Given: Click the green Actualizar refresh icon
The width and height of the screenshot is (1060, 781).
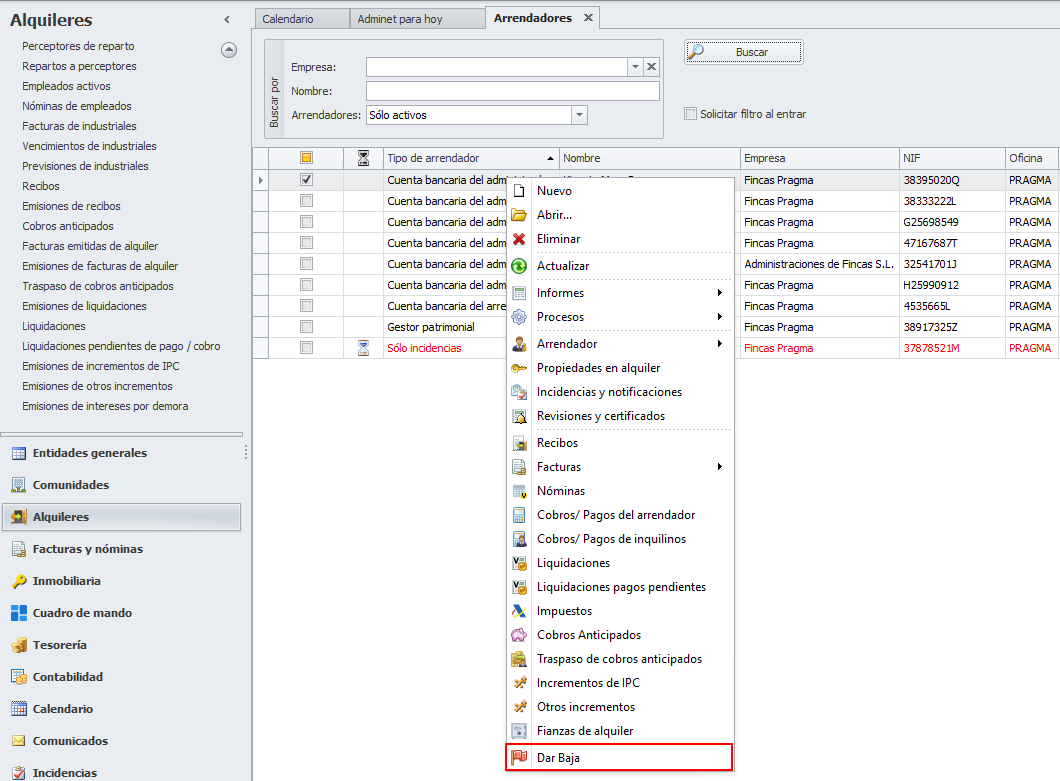Looking at the screenshot, I should [x=519, y=266].
